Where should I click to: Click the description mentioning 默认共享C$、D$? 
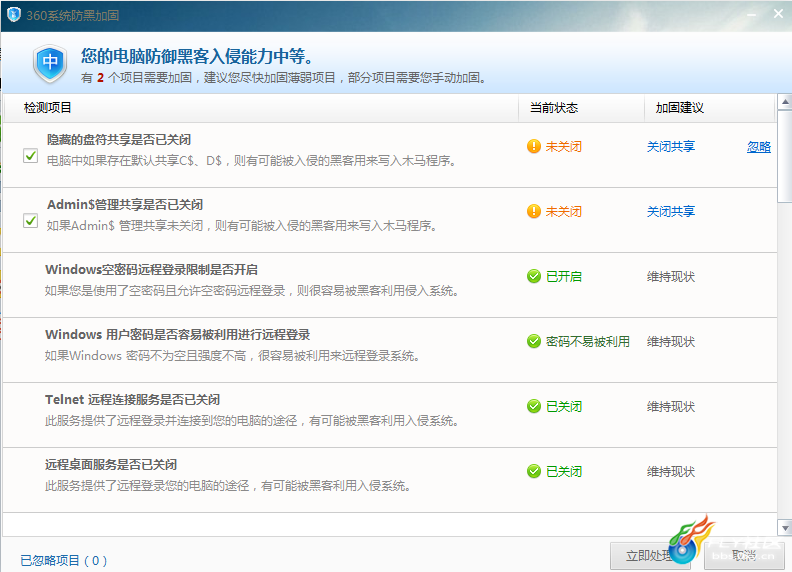252,161
